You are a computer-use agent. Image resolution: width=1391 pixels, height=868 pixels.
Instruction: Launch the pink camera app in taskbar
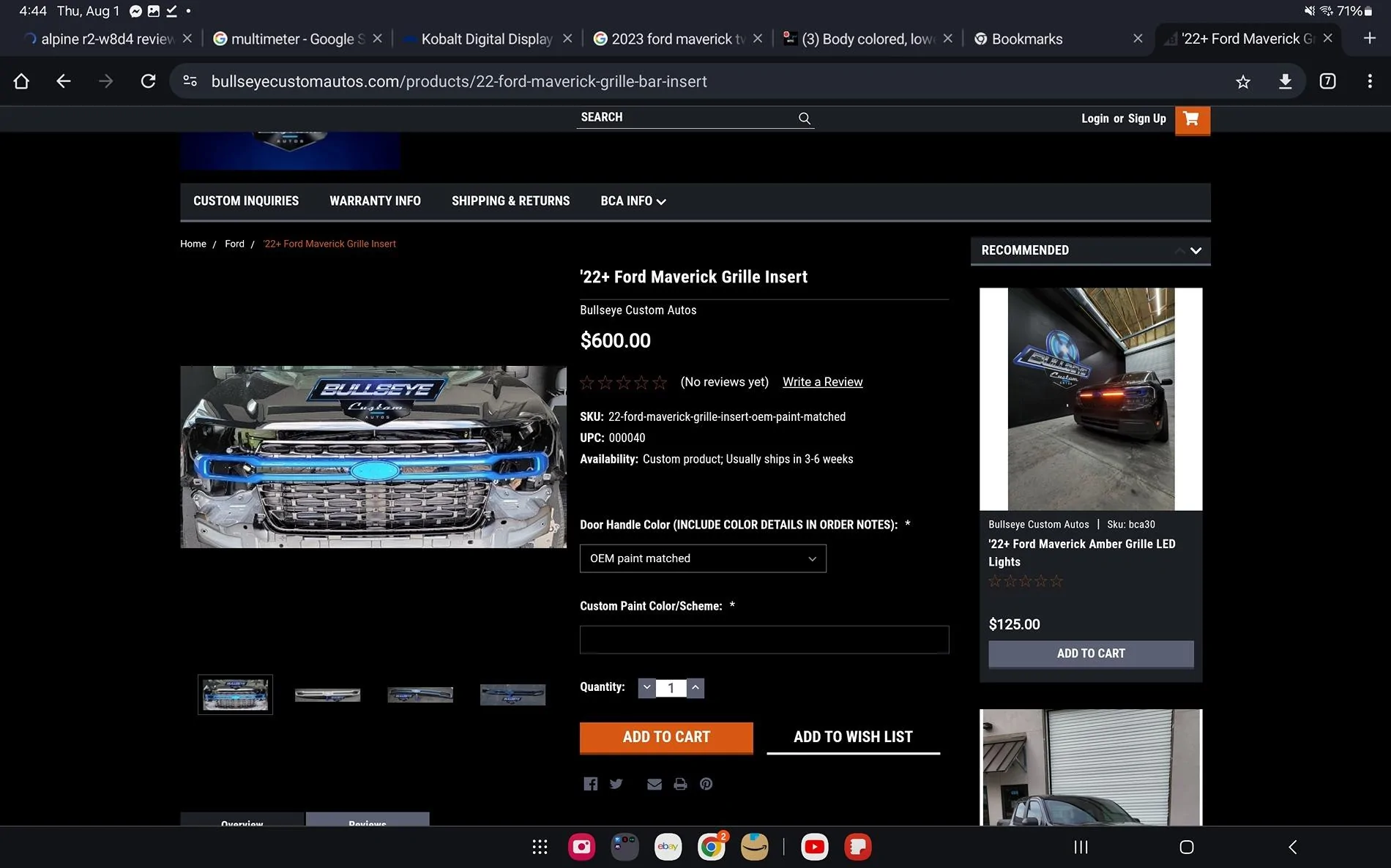[x=582, y=847]
